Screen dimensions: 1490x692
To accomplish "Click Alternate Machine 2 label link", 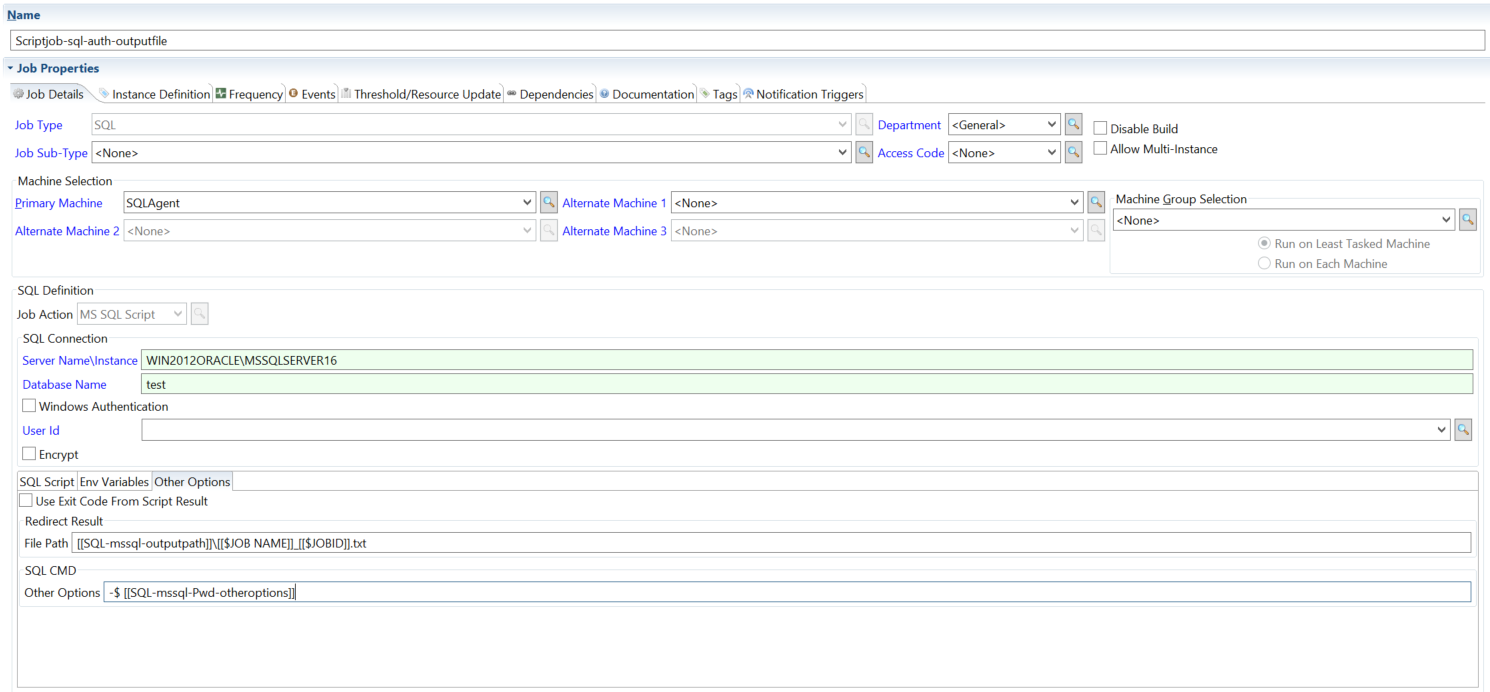I will point(67,231).
